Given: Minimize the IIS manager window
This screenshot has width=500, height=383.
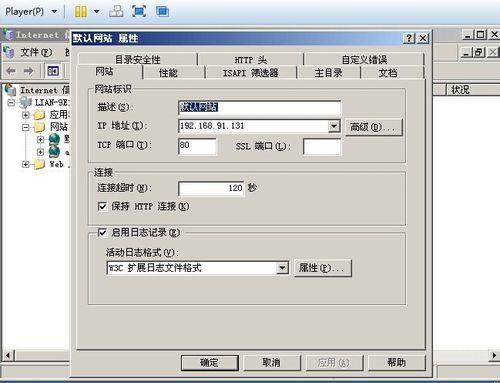Looking at the screenshot, I should coord(468,34).
